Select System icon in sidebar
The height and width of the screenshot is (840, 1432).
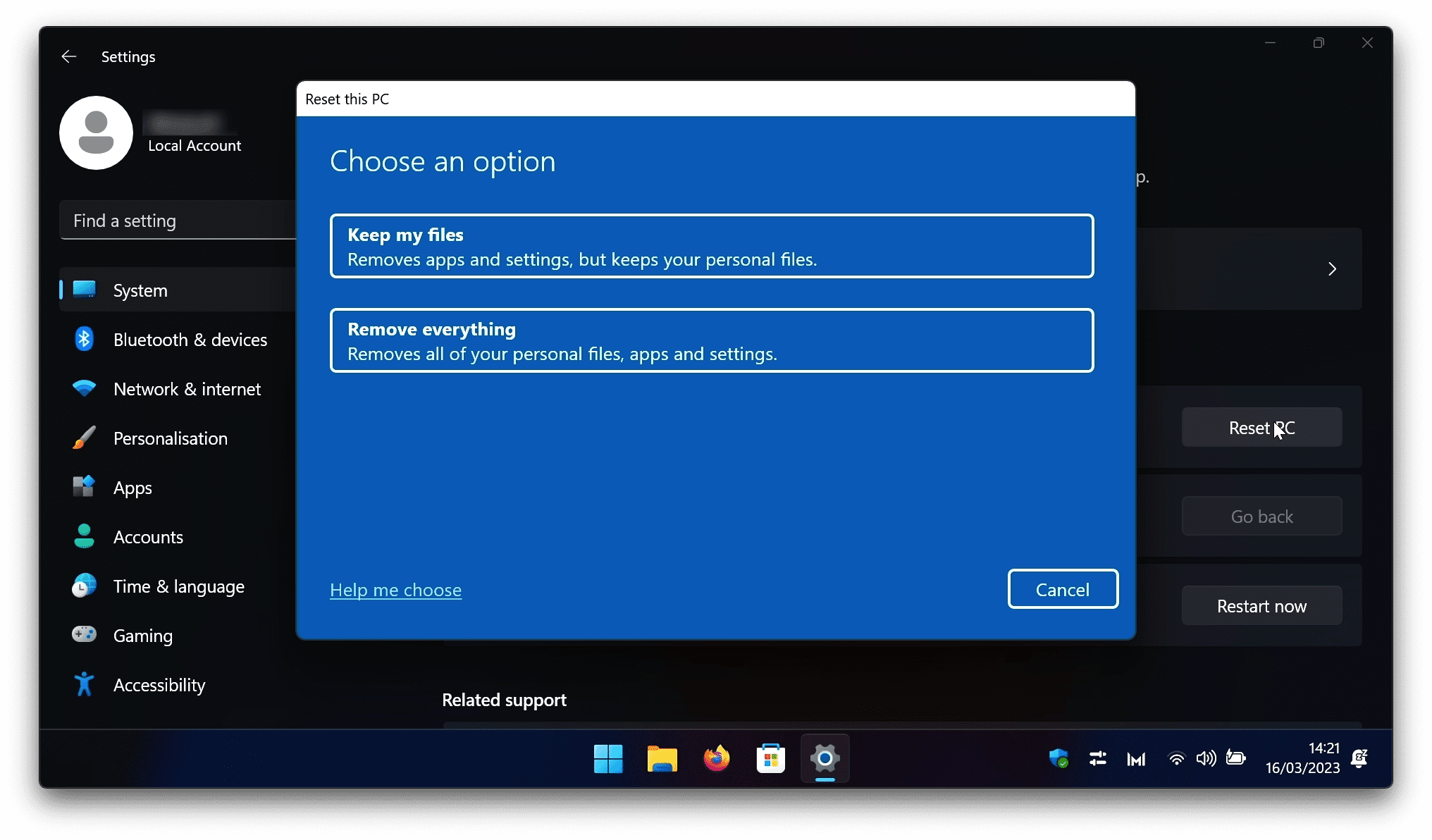pyautogui.click(x=85, y=290)
